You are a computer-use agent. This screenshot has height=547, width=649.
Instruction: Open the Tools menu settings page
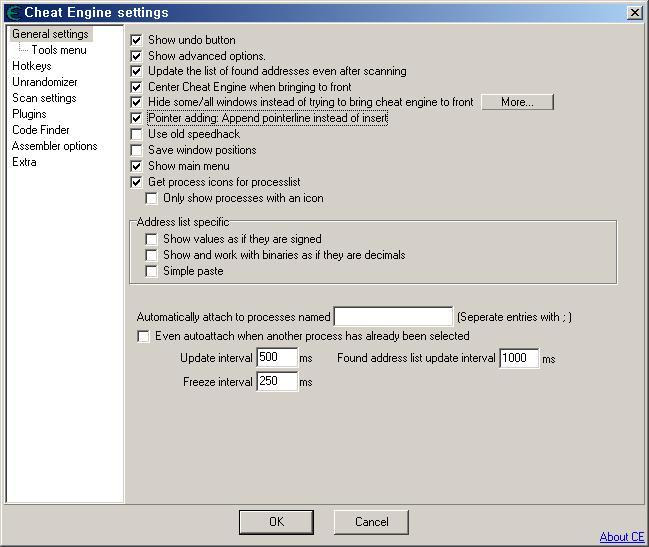pyautogui.click(x=59, y=50)
